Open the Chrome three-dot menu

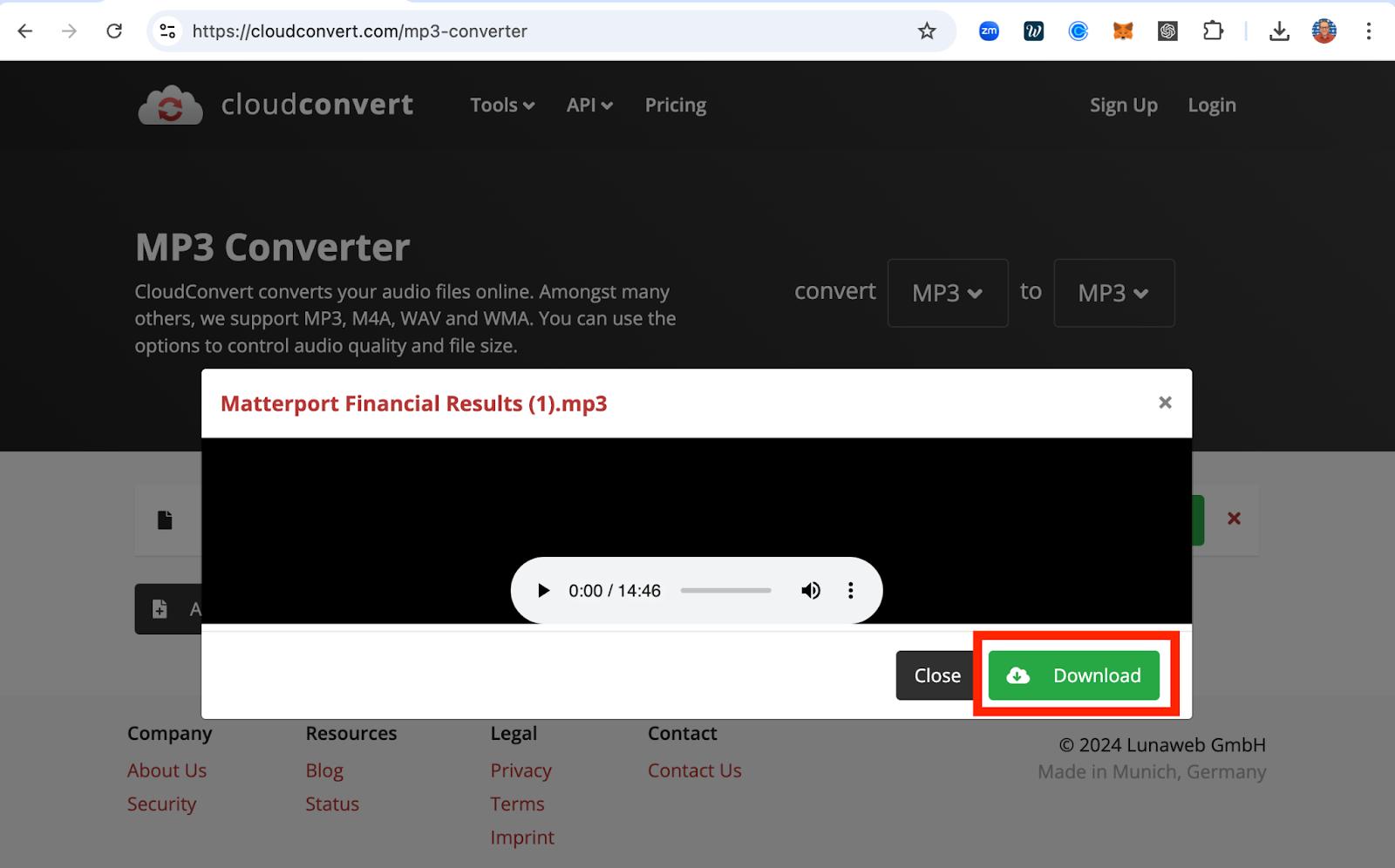[x=1369, y=31]
